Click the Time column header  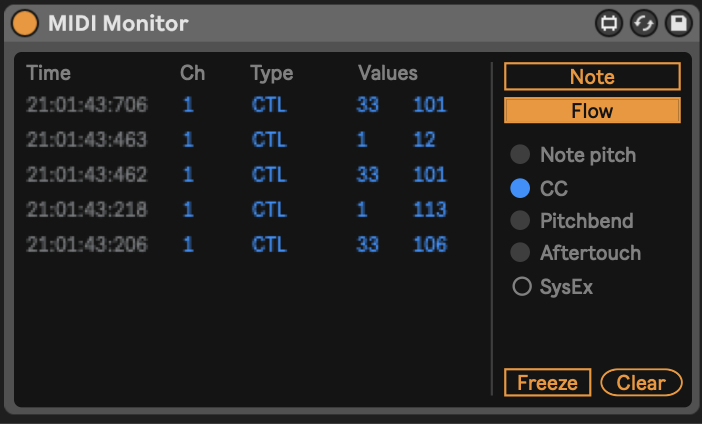49,73
